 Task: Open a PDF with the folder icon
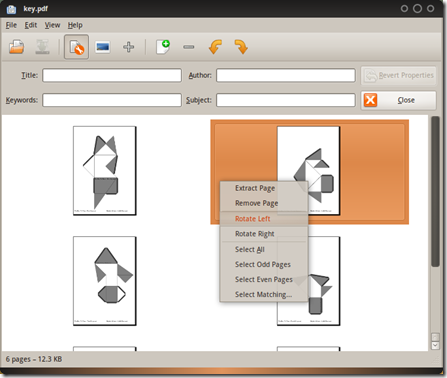(16, 47)
